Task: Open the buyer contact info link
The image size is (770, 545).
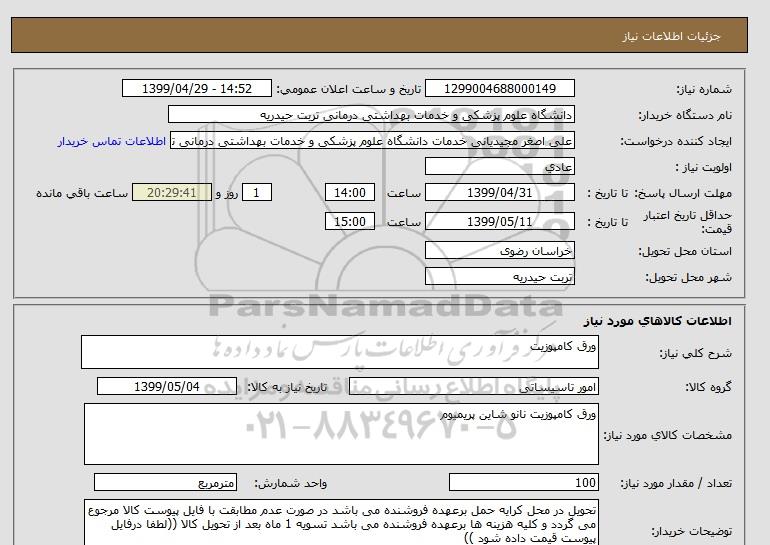Action: pos(111,141)
